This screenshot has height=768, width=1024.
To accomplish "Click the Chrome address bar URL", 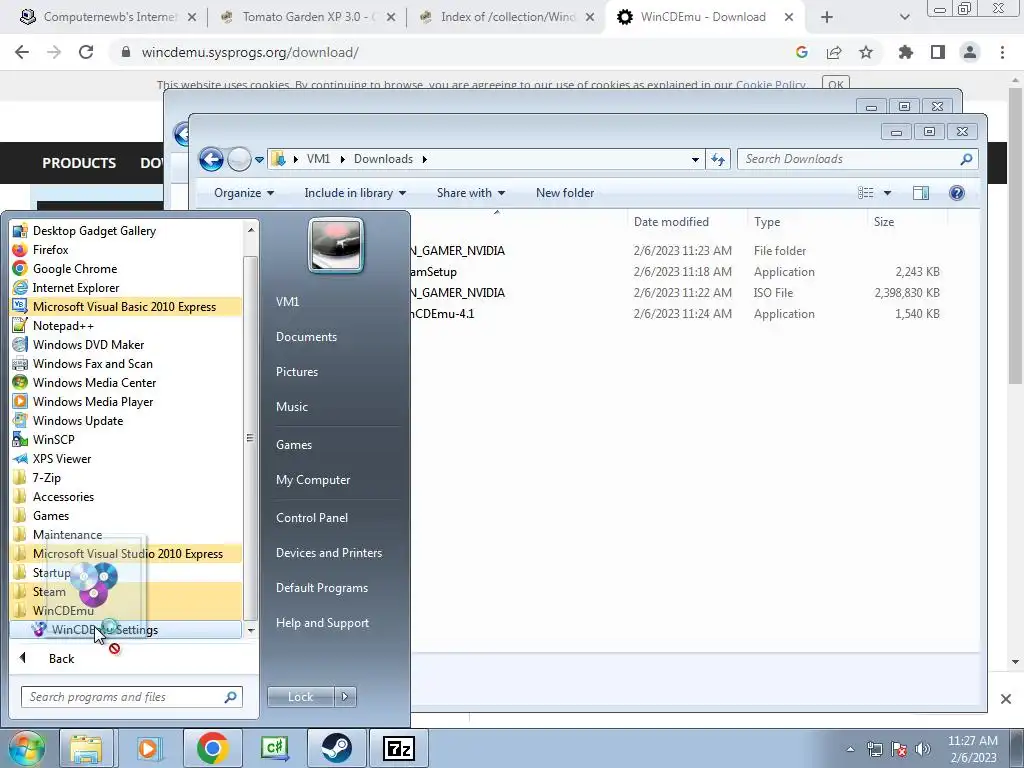I will point(249,52).
